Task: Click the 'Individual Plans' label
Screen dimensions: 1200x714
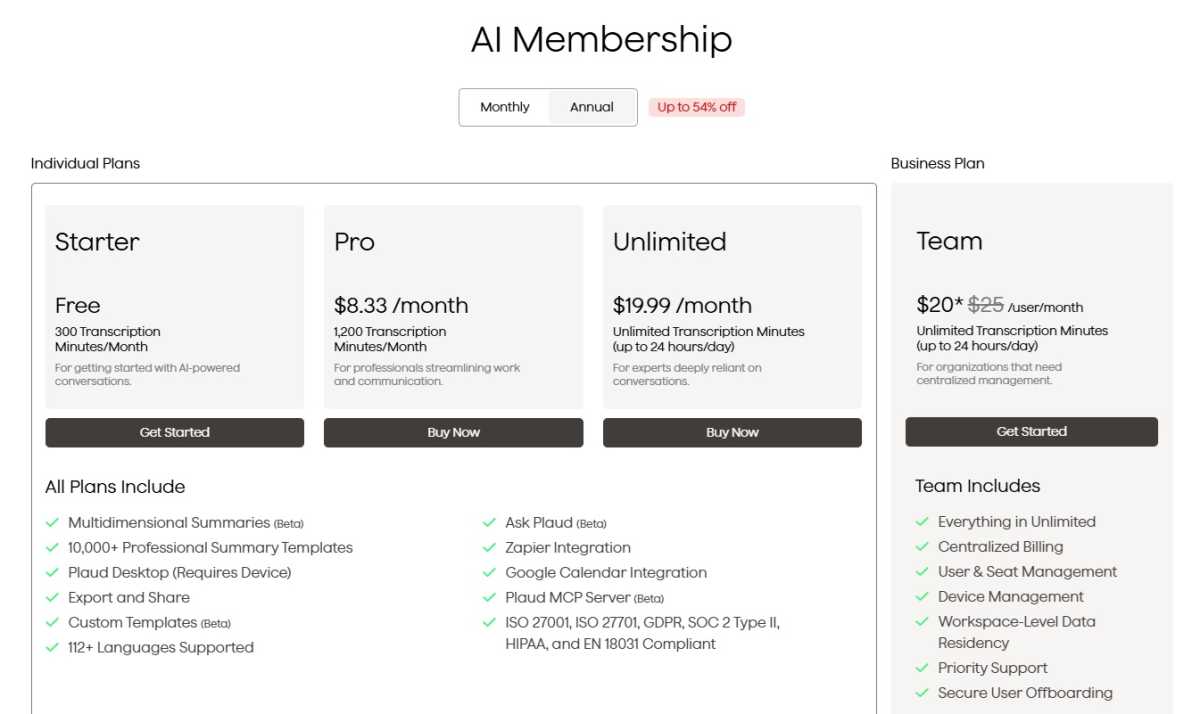Action: tap(85, 163)
